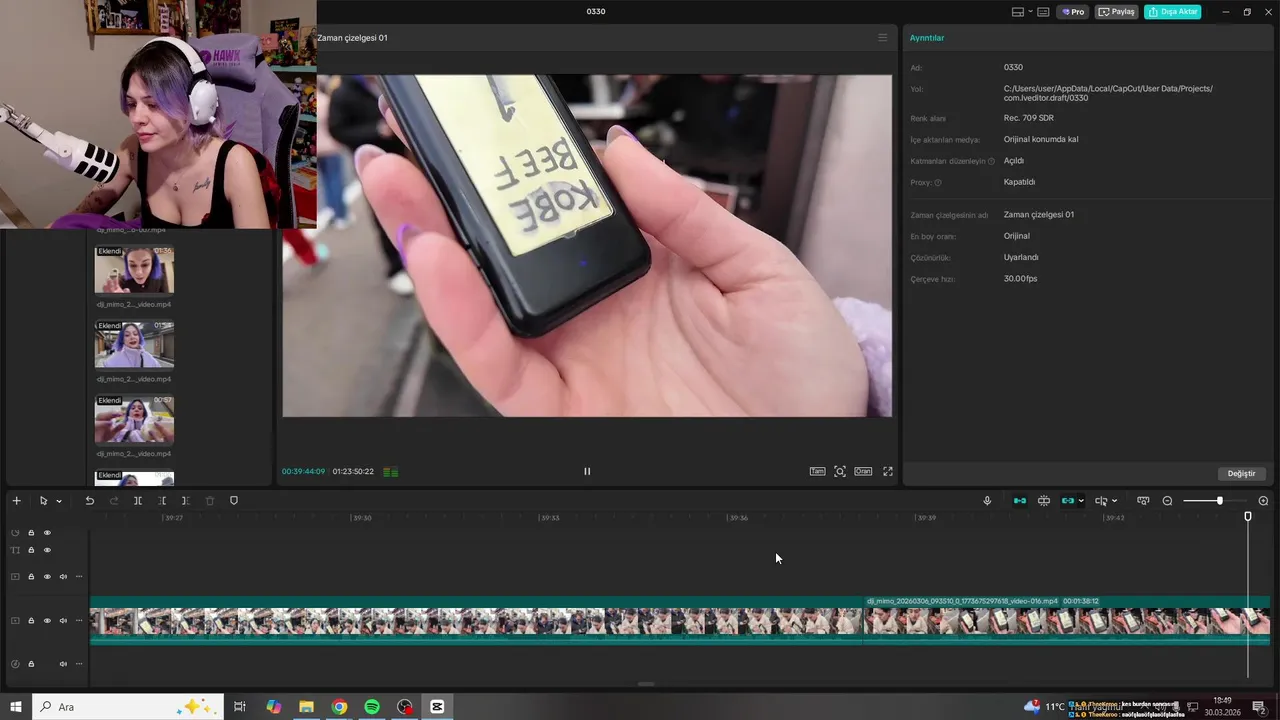Lock the top effects track

[x=31, y=533]
